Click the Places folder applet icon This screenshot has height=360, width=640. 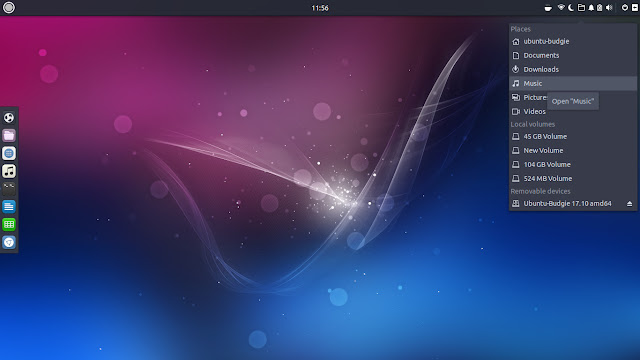581,8
